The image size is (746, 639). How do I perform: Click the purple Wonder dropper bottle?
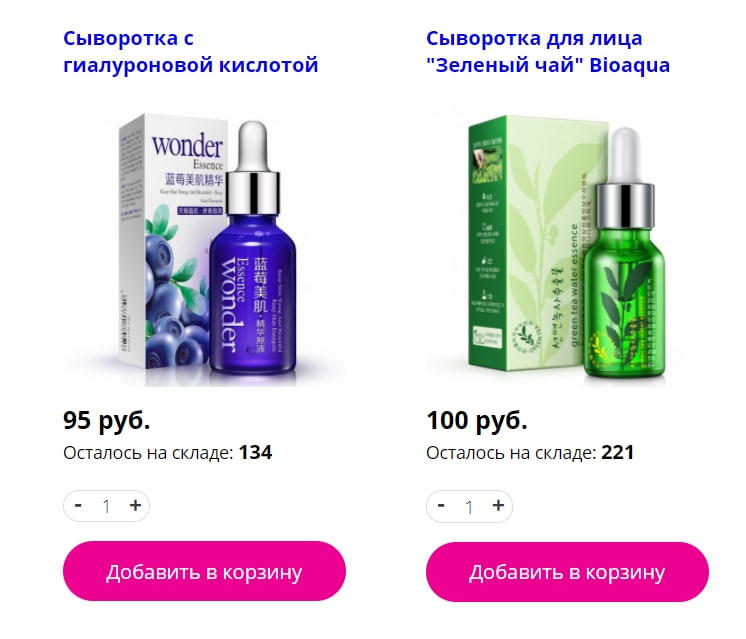click(x=253, y=247)
